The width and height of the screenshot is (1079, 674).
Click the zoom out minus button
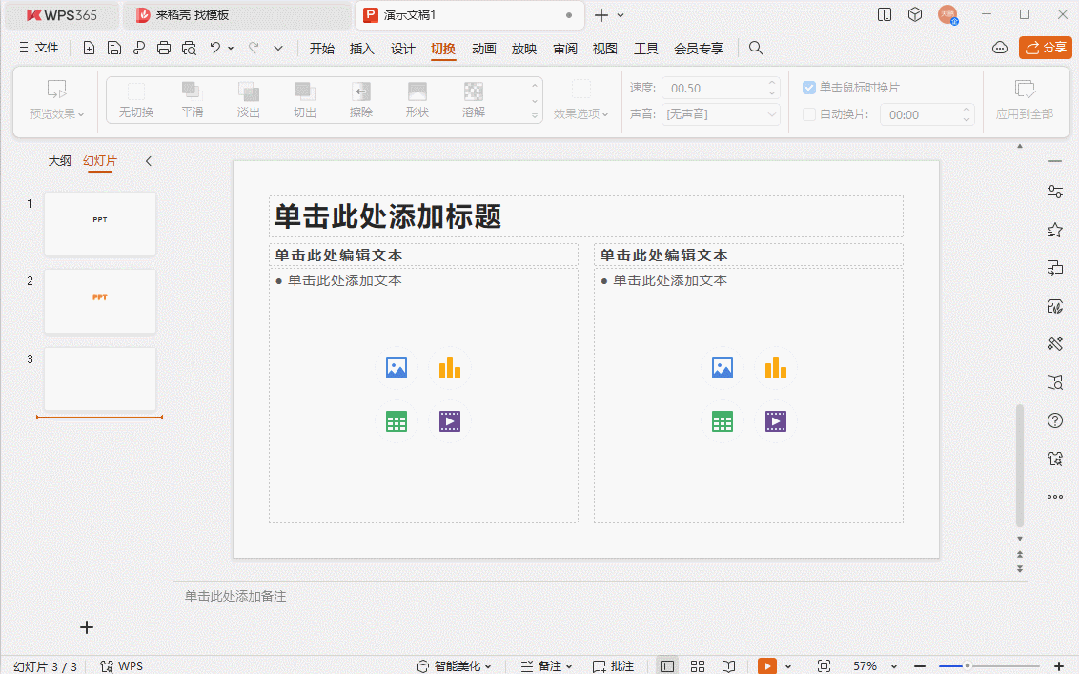(x=920, y=666)
